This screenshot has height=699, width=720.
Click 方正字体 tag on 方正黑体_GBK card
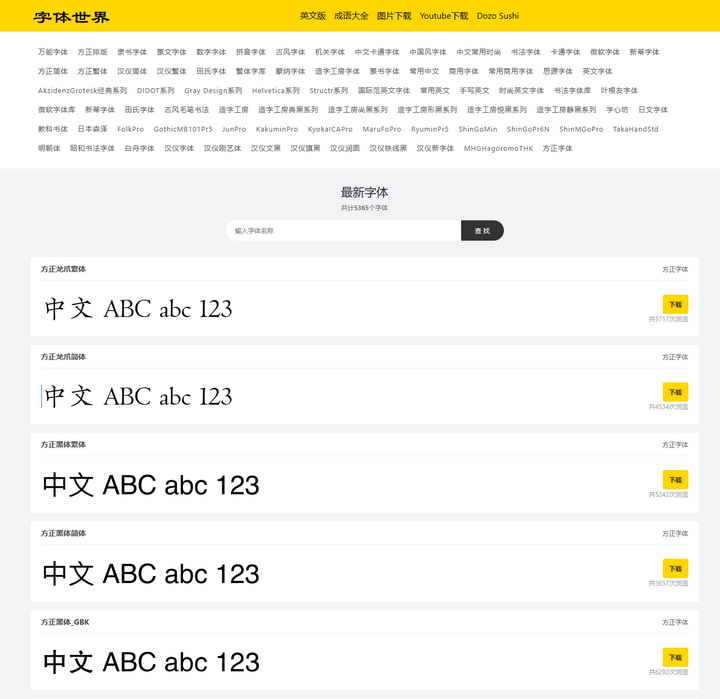(675, 622)
